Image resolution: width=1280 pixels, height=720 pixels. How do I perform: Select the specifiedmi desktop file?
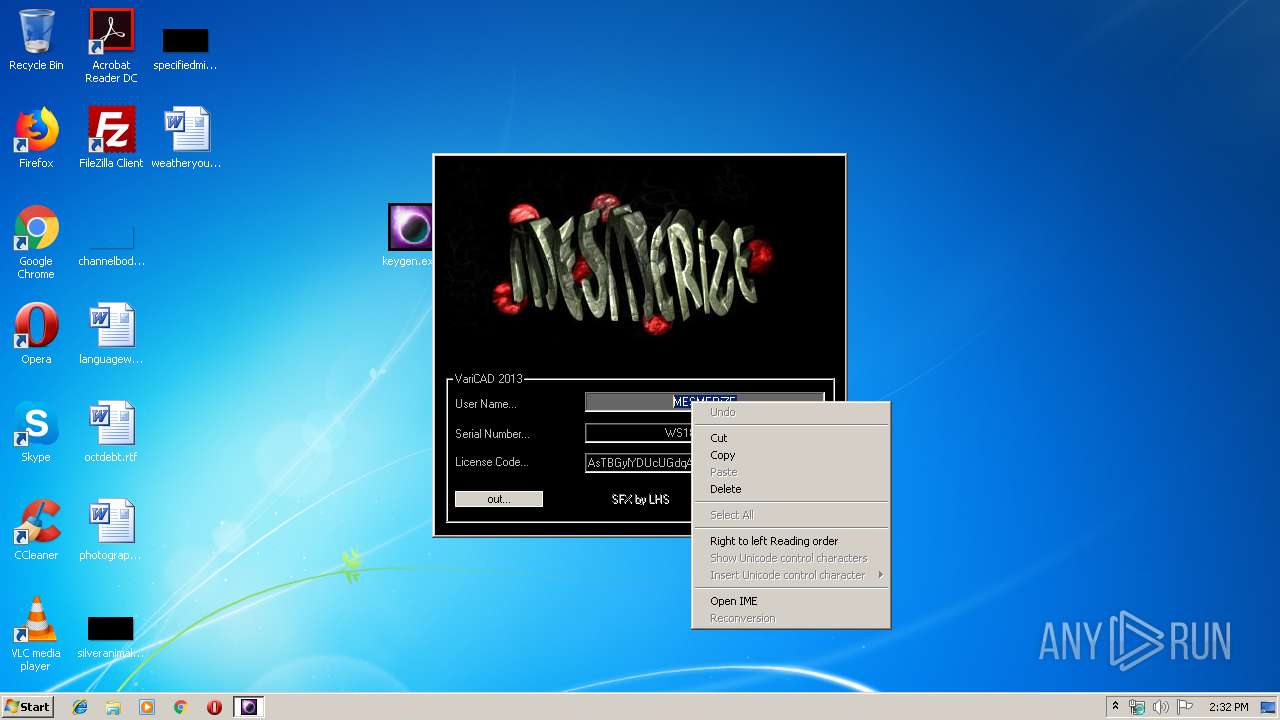coord(186,50)
